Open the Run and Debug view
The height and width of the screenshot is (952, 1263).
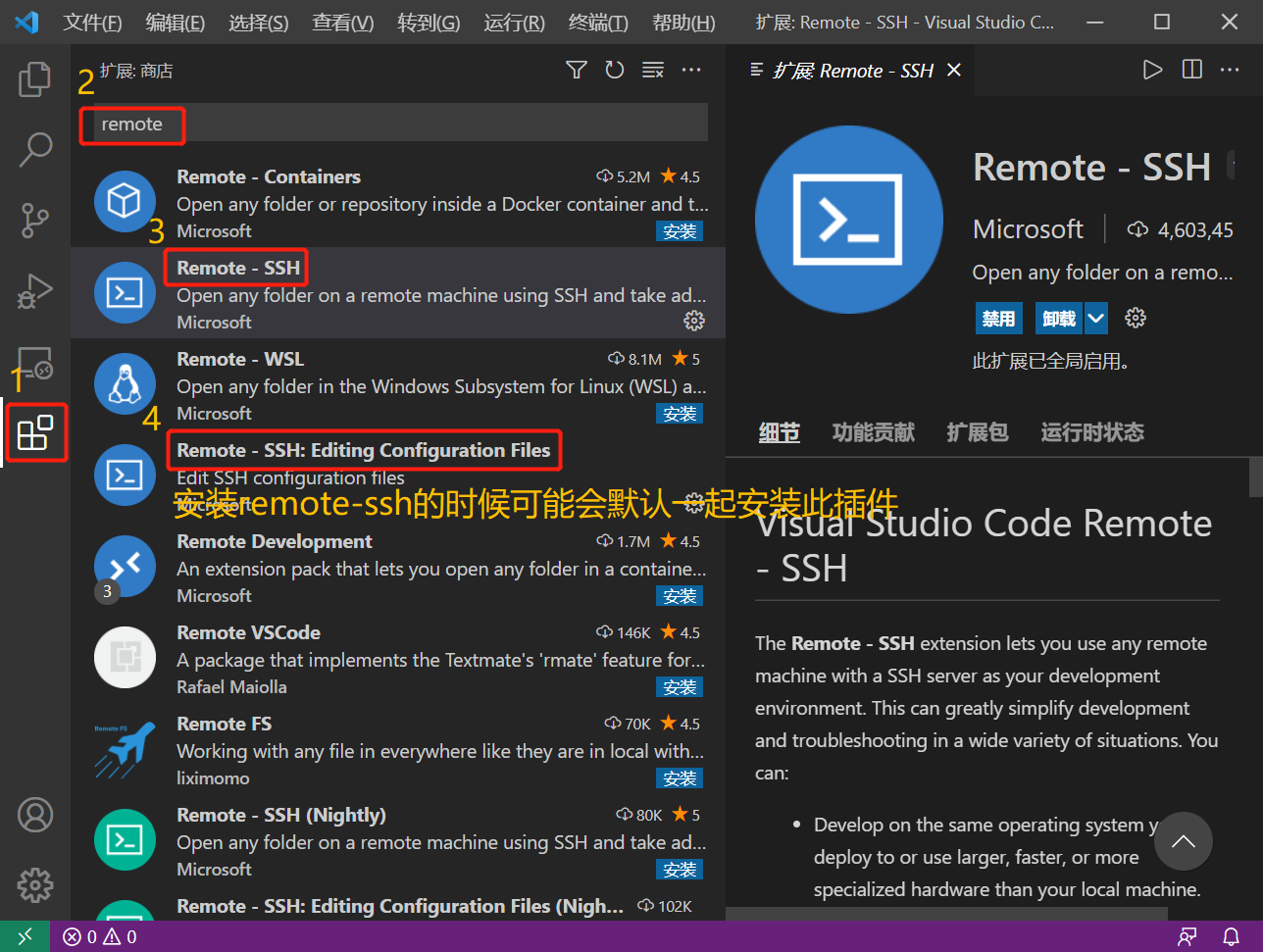[x=34, y=290]
